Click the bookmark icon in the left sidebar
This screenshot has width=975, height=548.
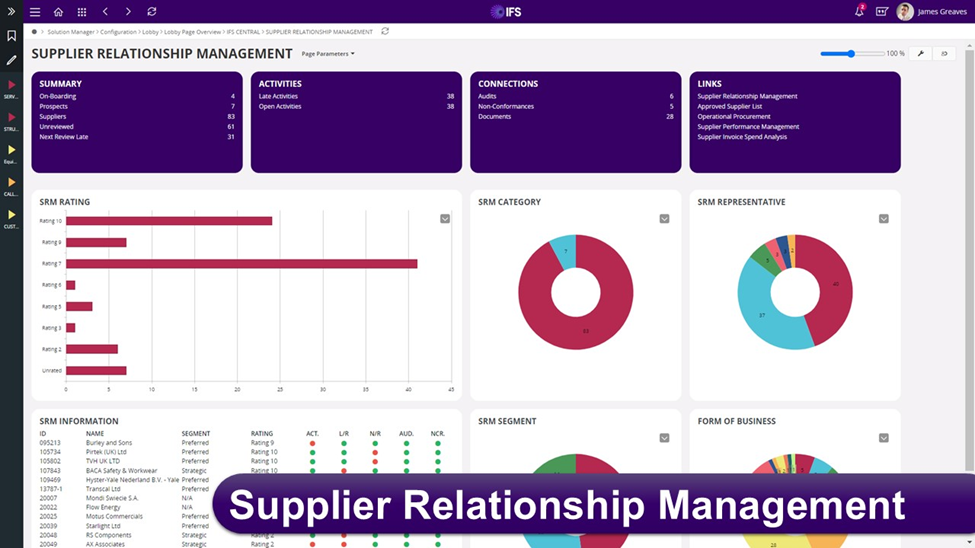[x=11, y=36]
